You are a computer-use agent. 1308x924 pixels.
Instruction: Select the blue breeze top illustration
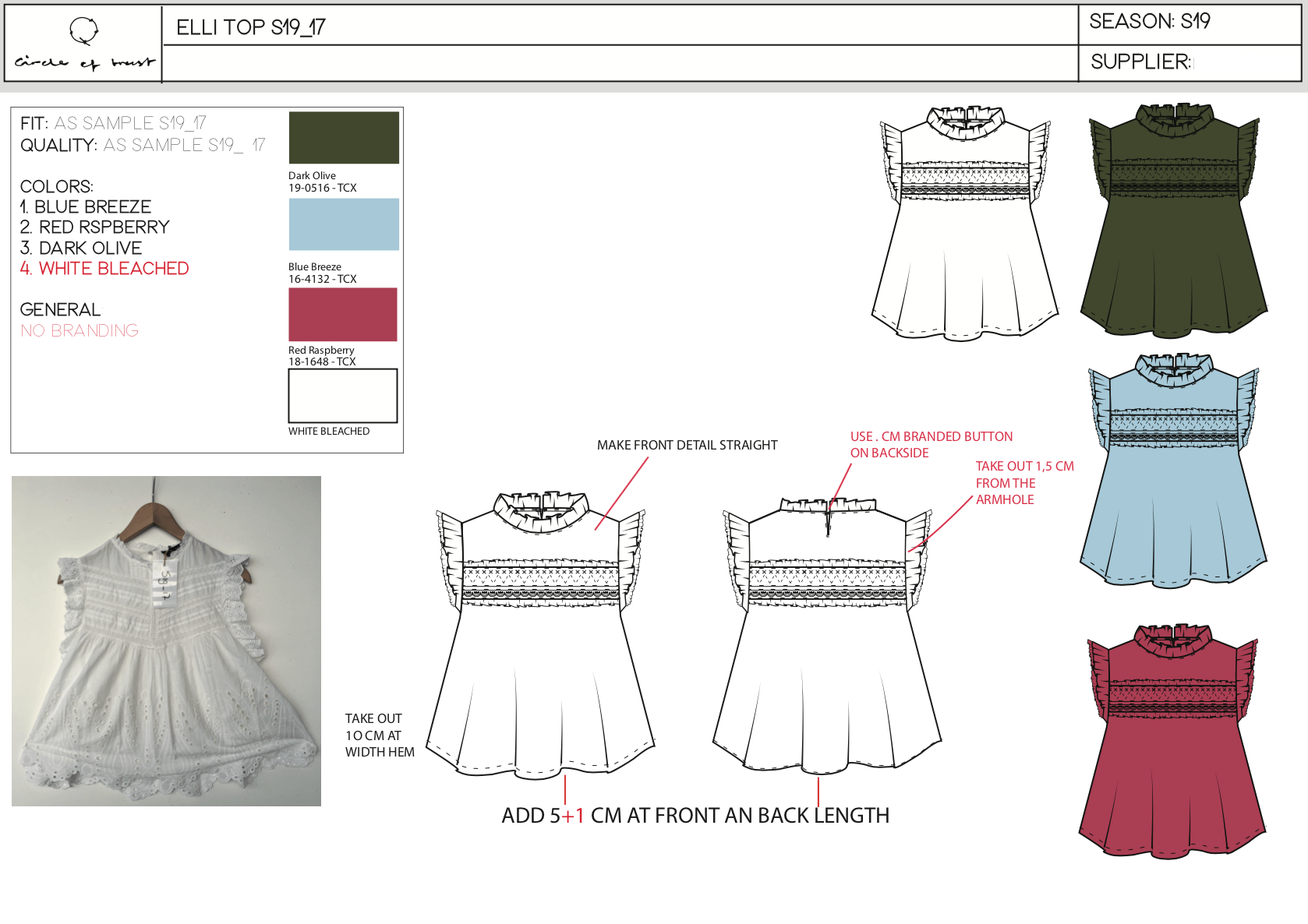click(x=1172, y=471)
